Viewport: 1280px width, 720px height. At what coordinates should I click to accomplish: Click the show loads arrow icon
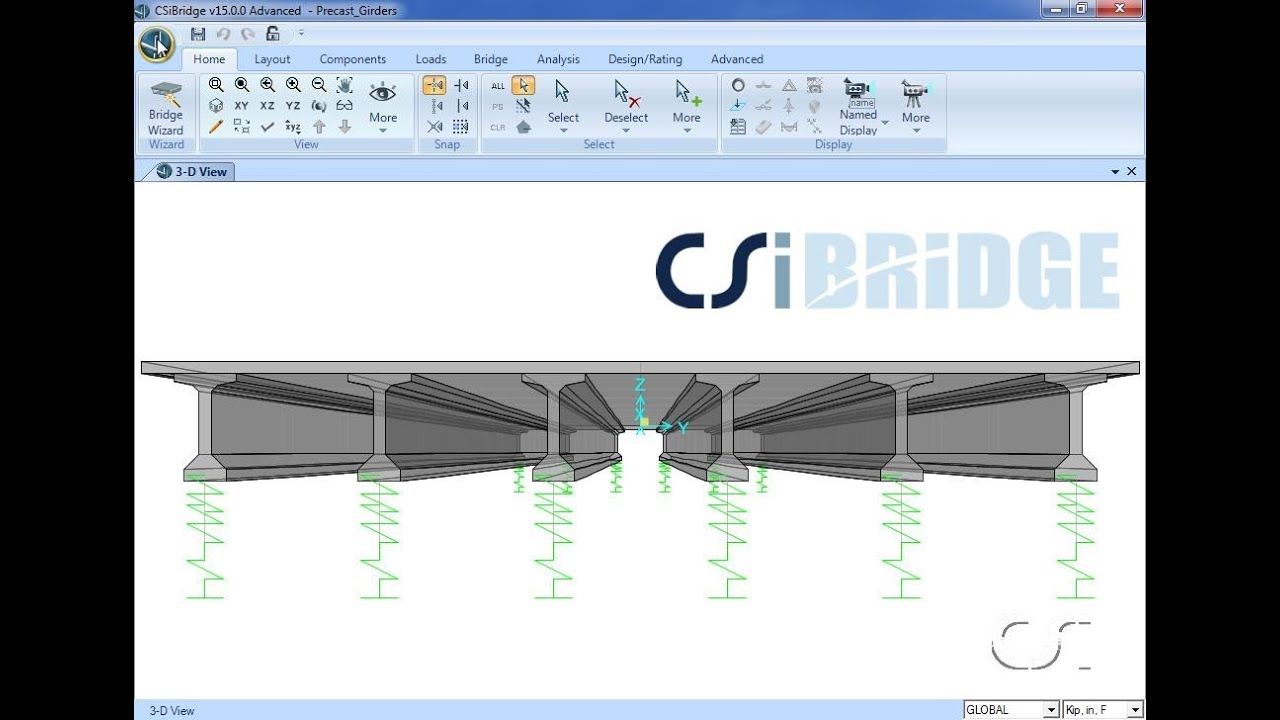(x=738, y=106)
